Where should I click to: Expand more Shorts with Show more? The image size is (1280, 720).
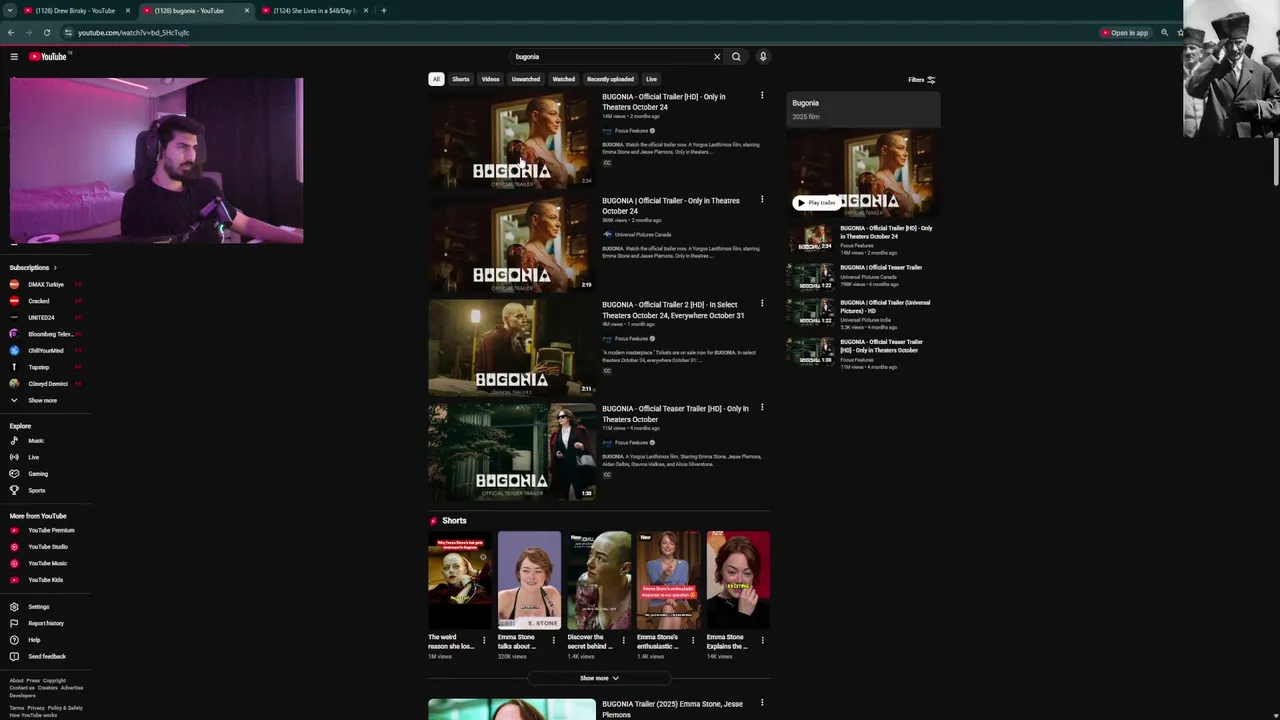point(599,678)
